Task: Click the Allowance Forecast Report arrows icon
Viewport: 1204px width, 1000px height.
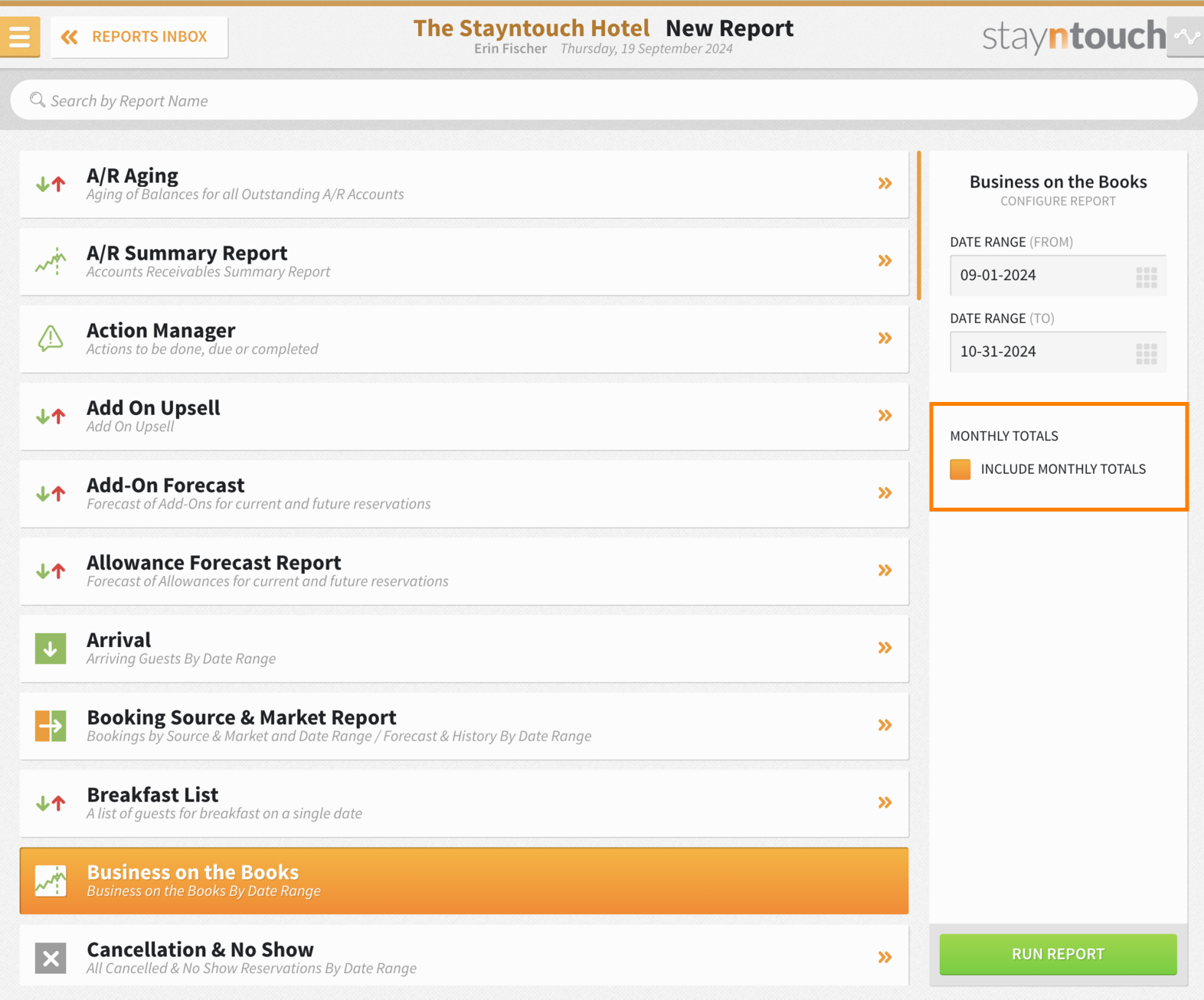Action: [x=51, y=570]
